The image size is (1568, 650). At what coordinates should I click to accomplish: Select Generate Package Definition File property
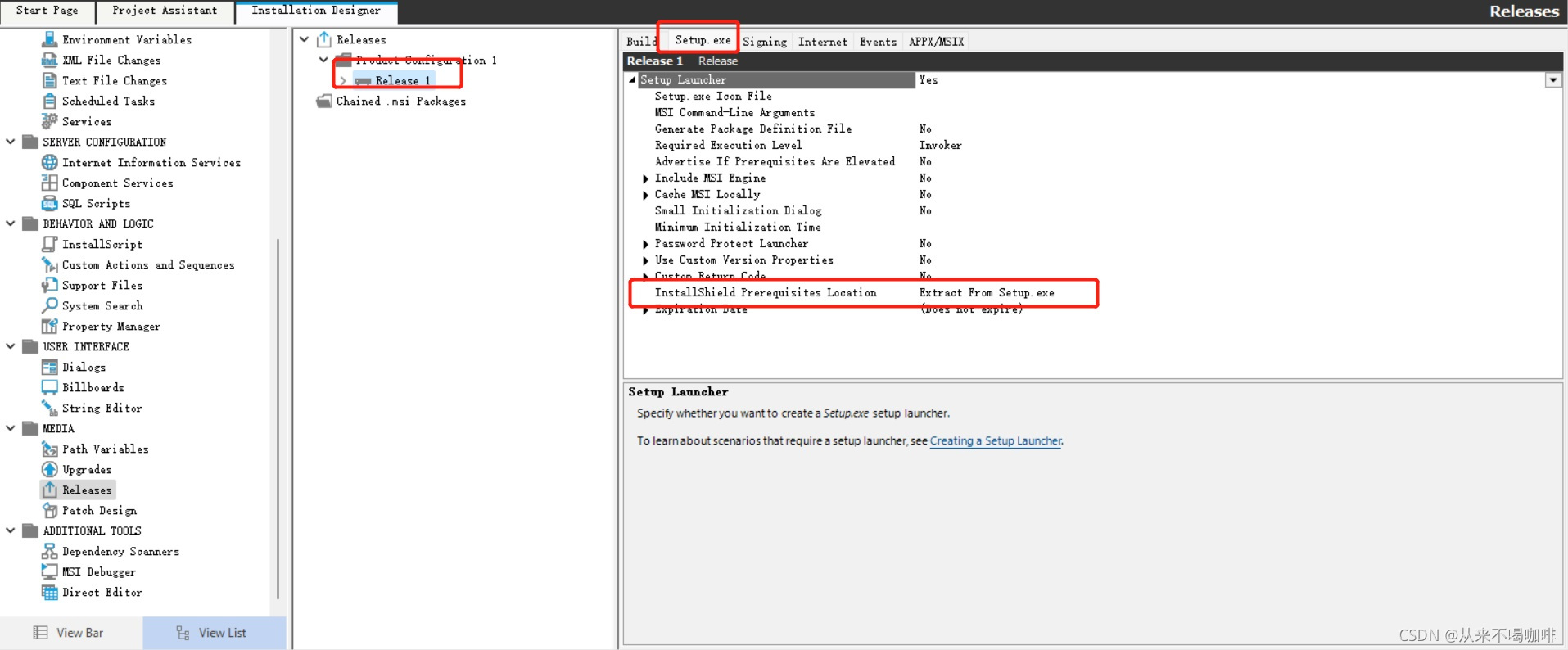click(x=753, y=129)
